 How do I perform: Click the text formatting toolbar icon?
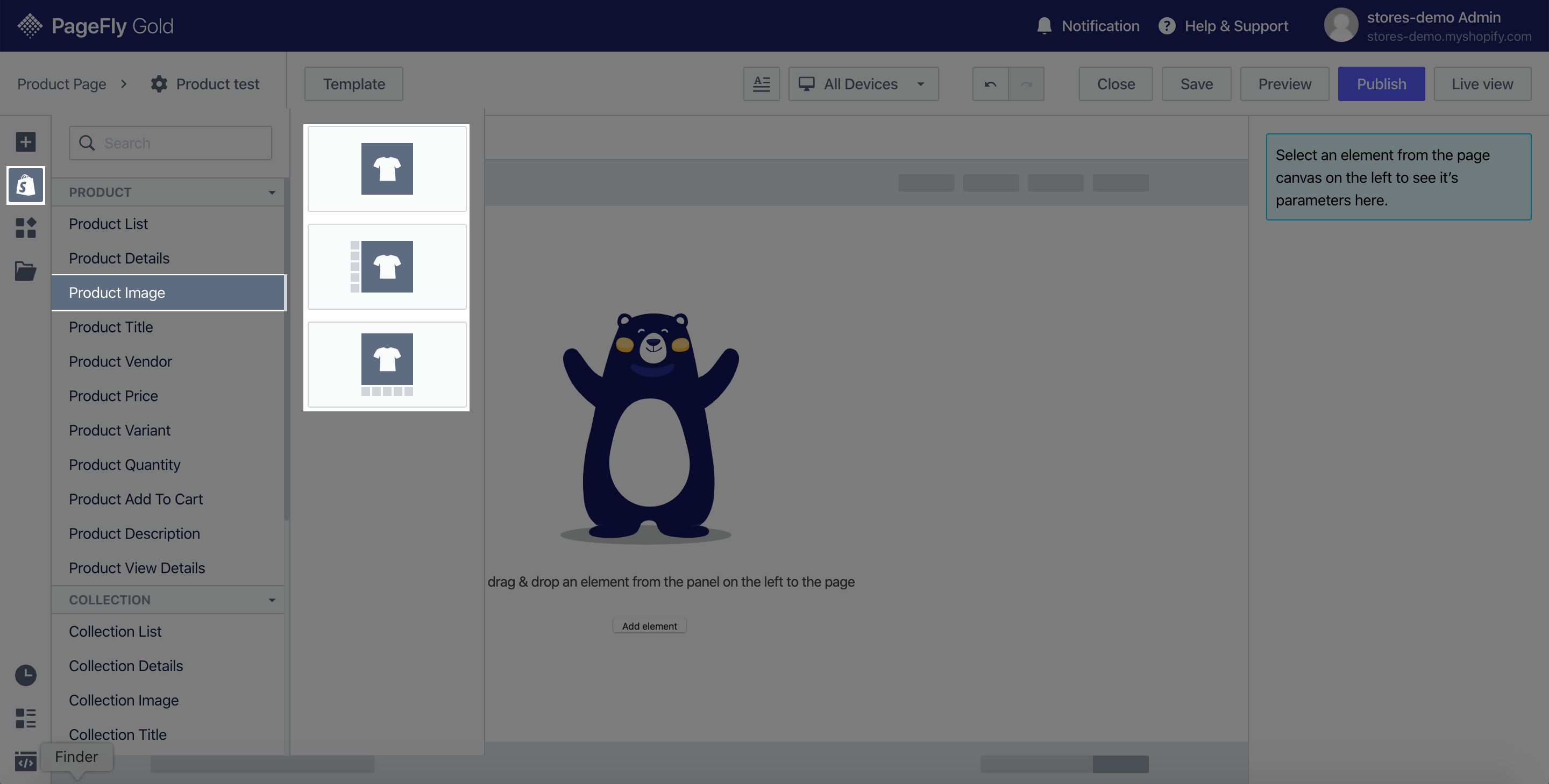[x=761, y=83]
